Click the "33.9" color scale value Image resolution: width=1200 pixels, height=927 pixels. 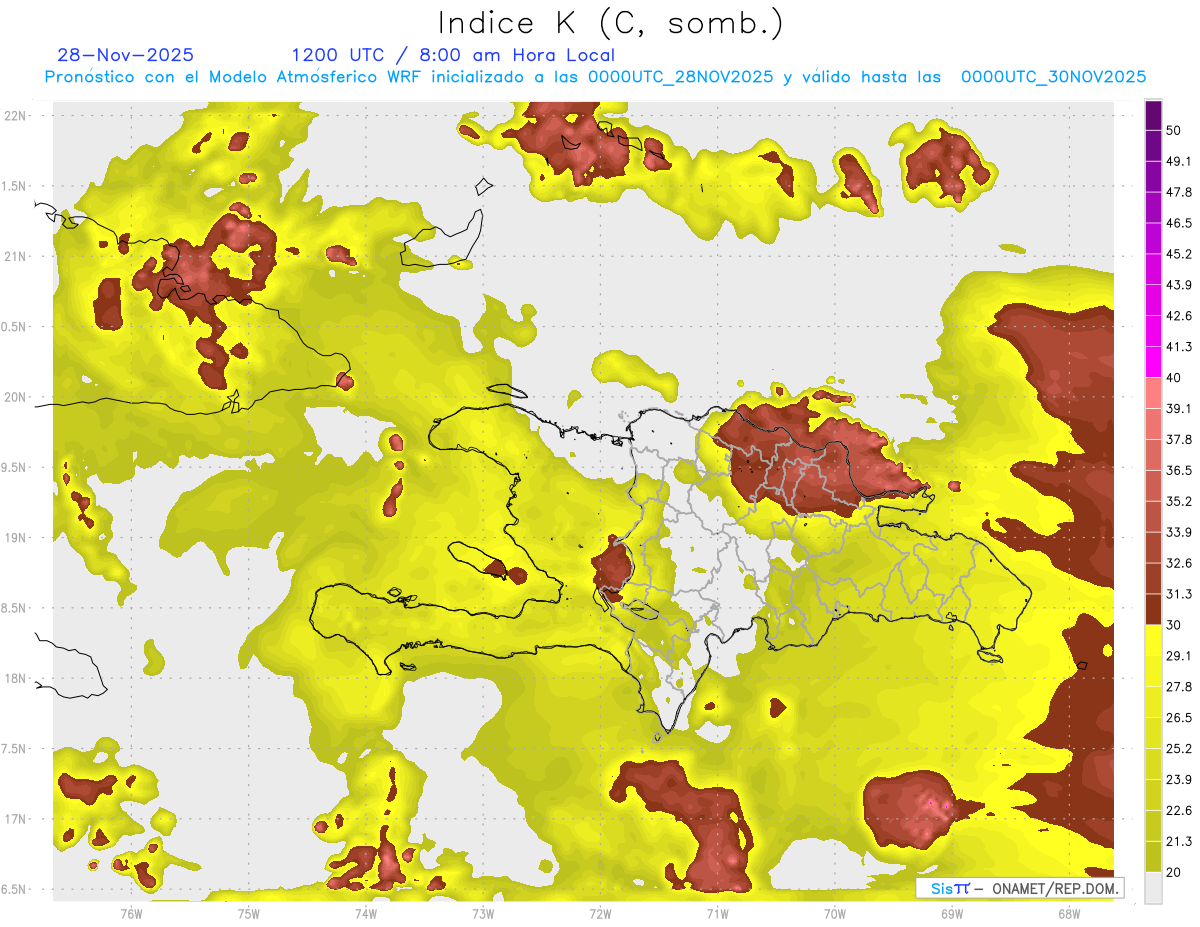pyautogui.click(x=1179, y=532)
